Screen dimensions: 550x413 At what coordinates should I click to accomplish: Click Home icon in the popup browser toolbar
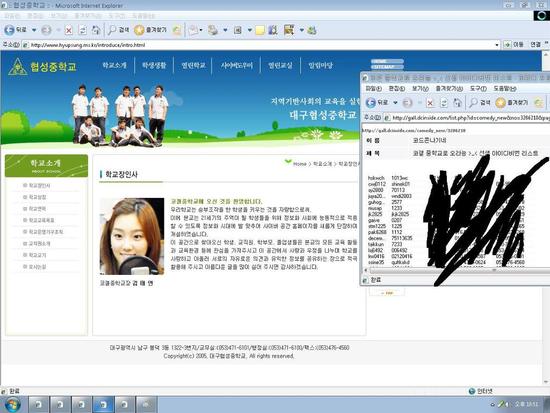(x=457, y=102)
